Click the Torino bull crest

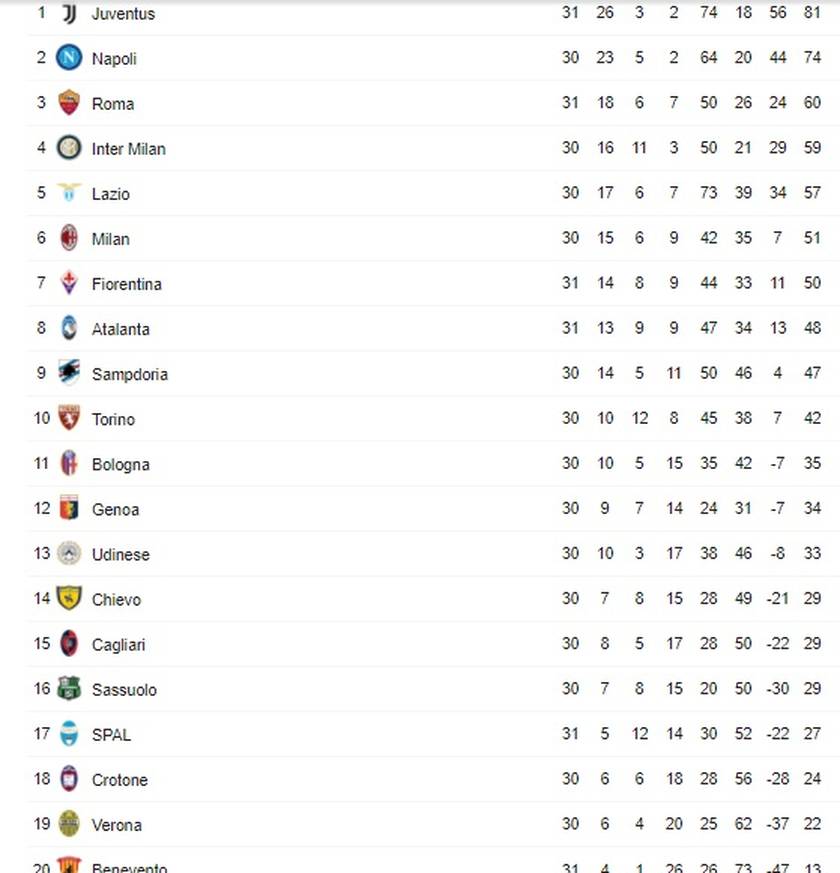[69, 418]
